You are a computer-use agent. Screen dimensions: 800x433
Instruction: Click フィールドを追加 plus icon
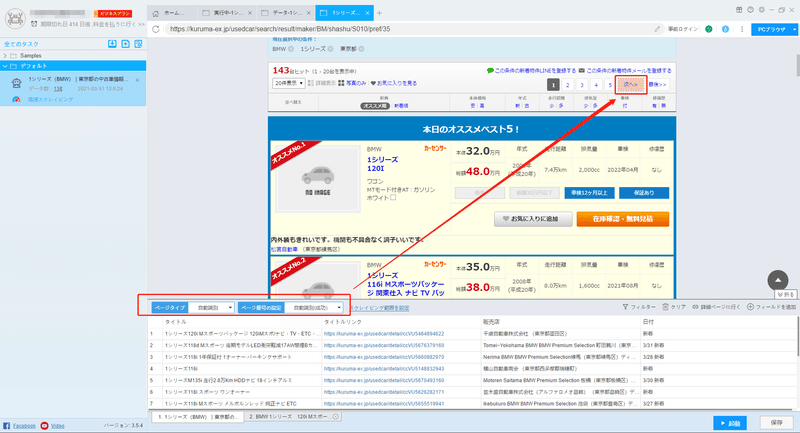[750, 307]
